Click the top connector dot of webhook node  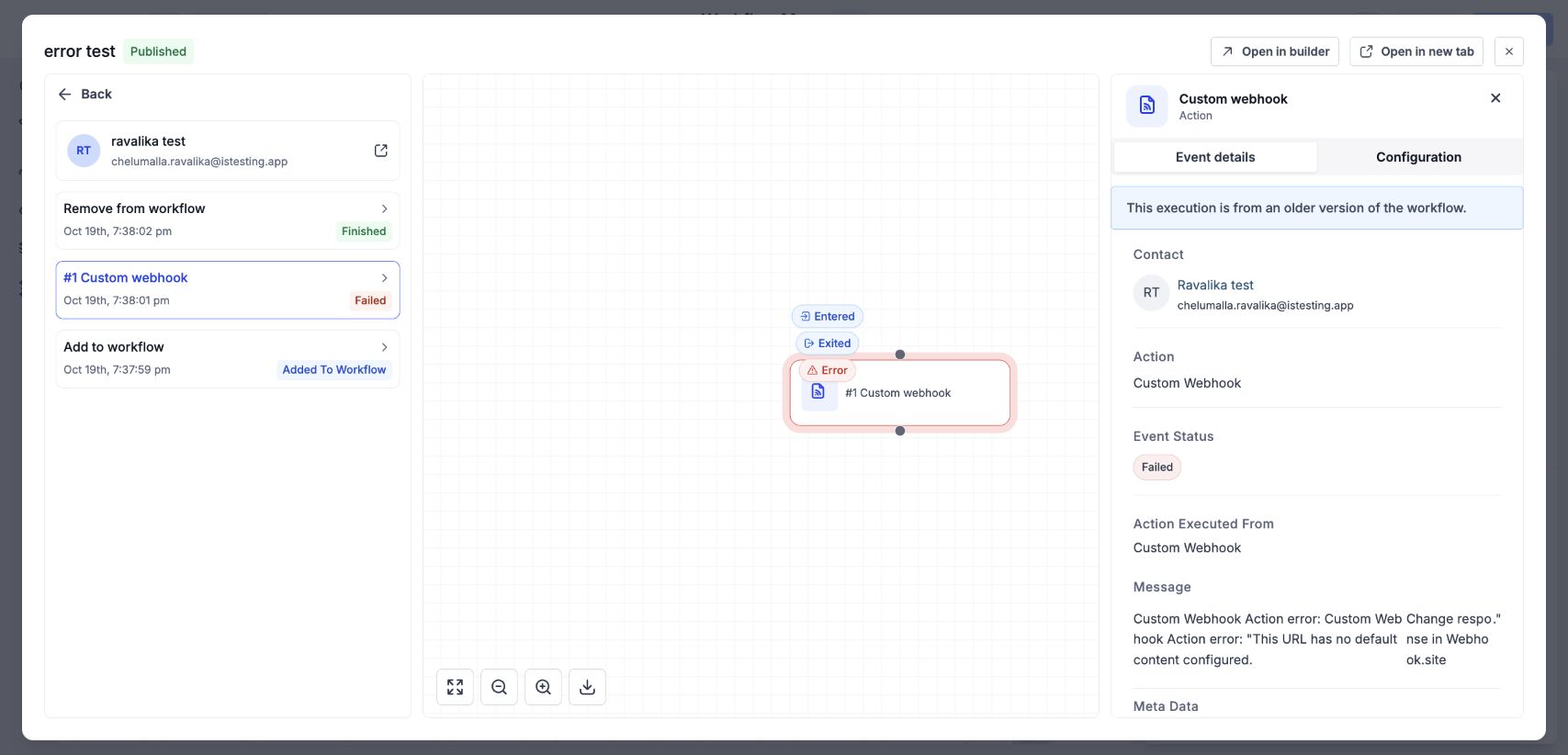(900, 355)
